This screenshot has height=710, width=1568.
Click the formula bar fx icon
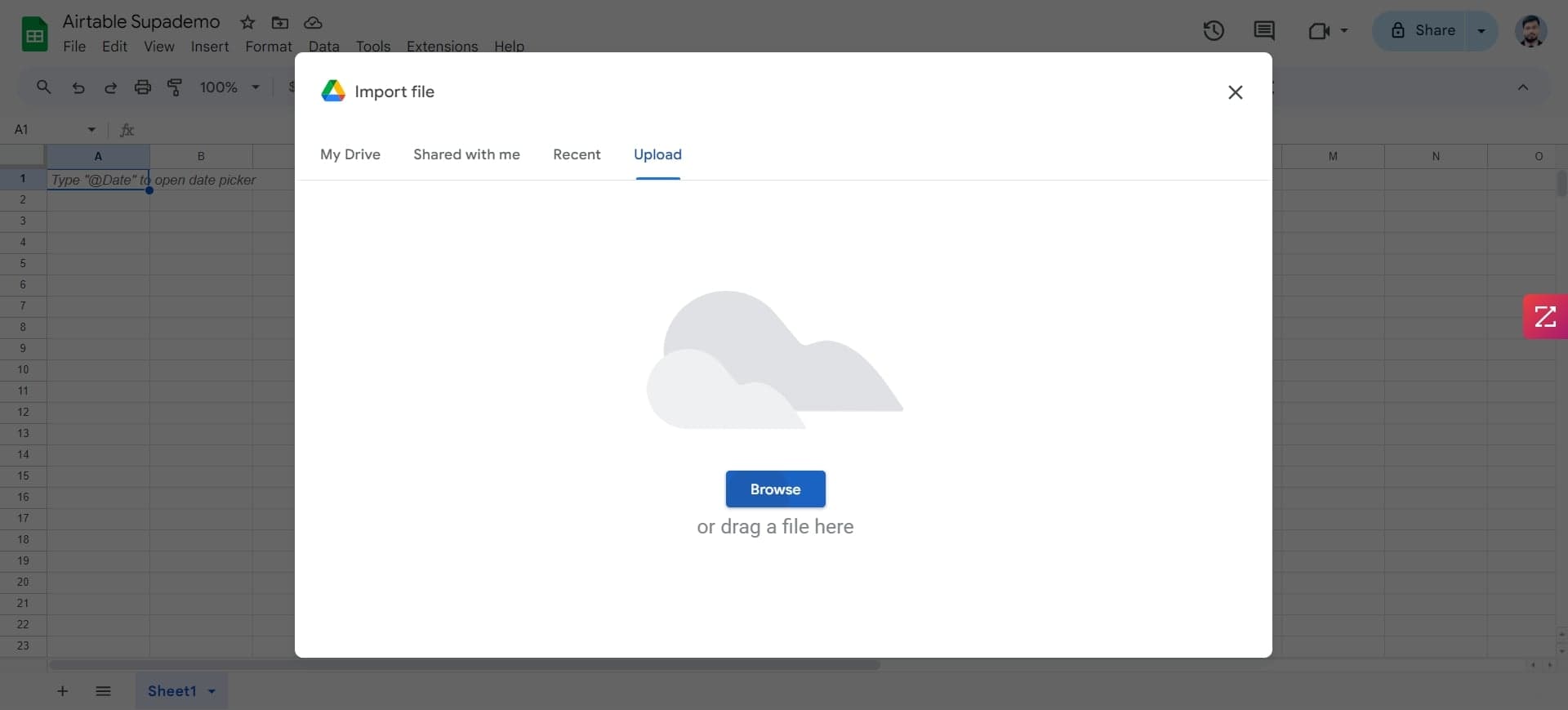point(127,129)
